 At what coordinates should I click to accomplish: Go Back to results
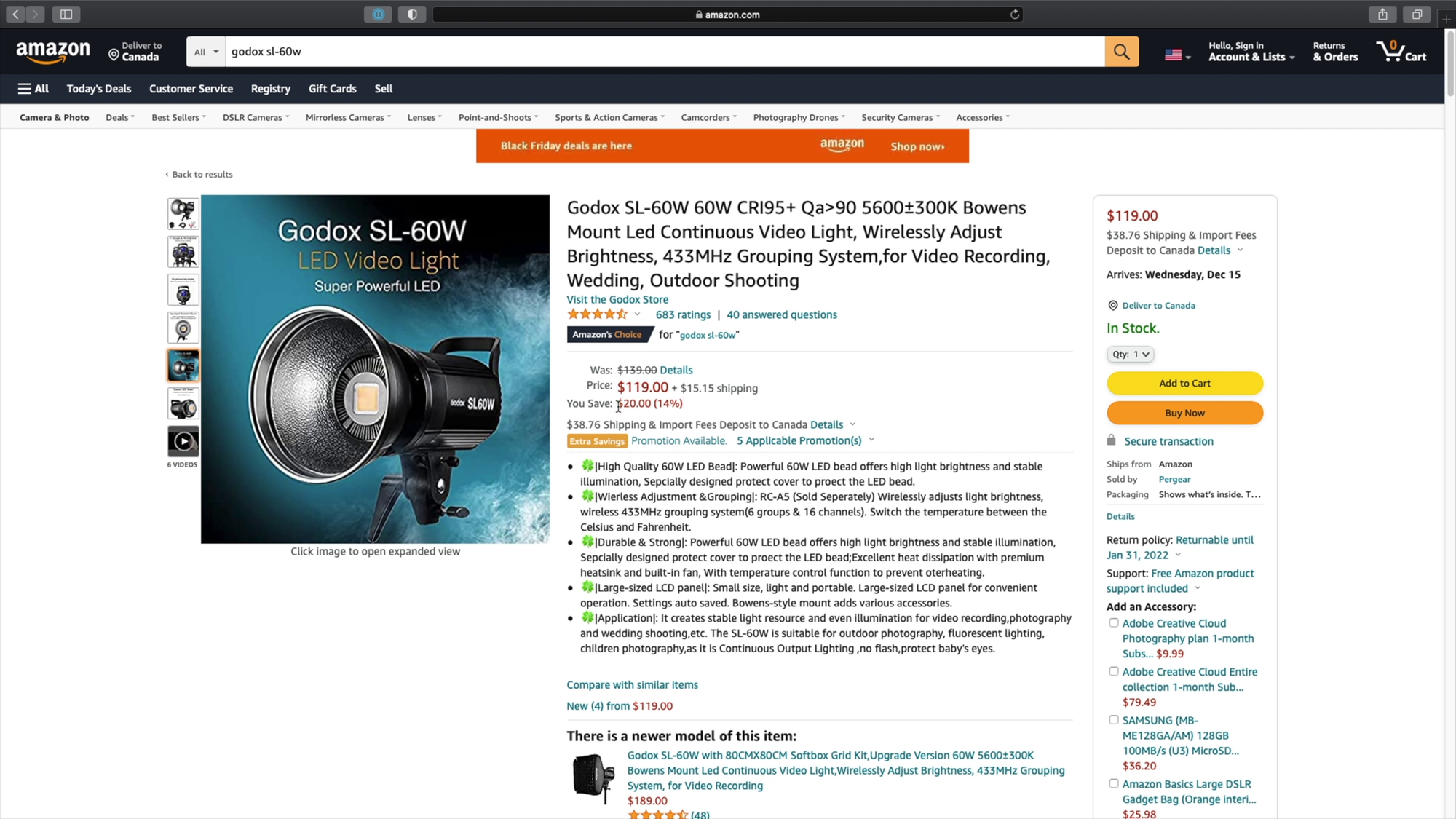(x=199, y=174)
